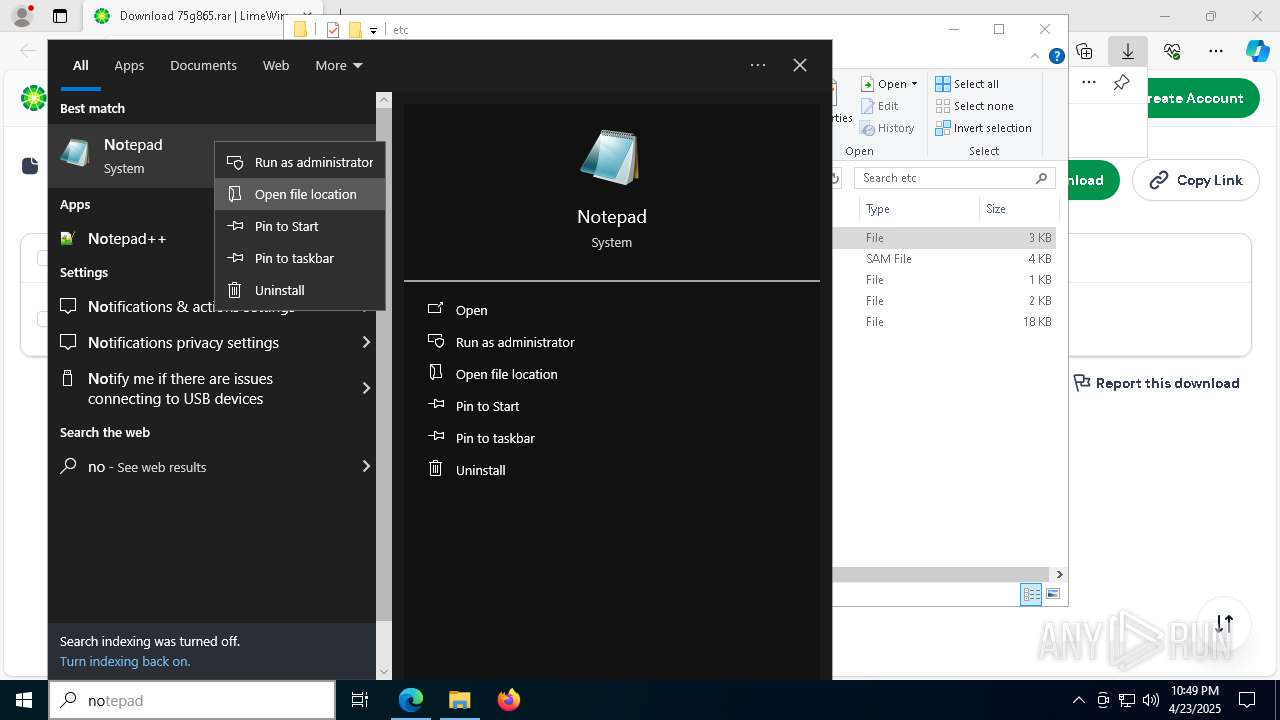Viewport: 1280px width, 720px height.
Task: Click the trash icon beside context-menu Uninstall
Action: tap(234, 290)
